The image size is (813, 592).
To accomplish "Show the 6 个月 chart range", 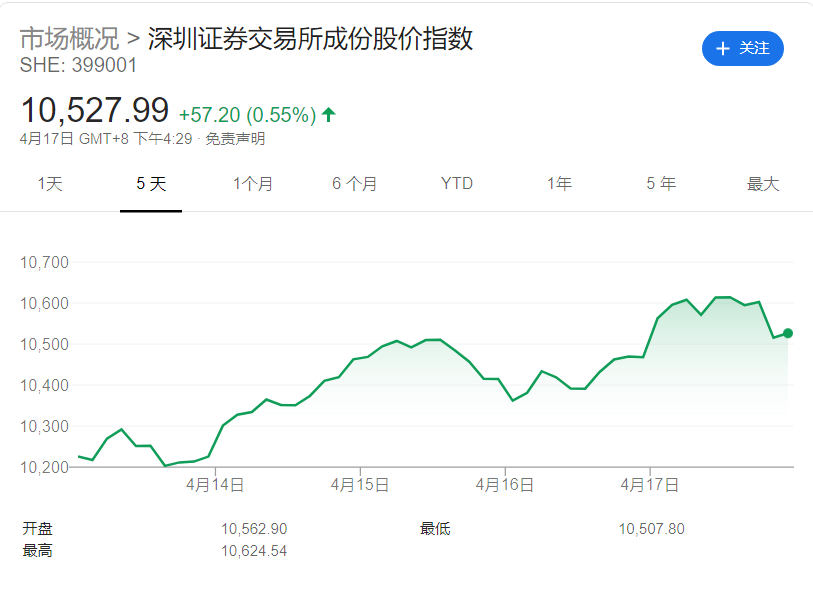I will coord(355,184).
